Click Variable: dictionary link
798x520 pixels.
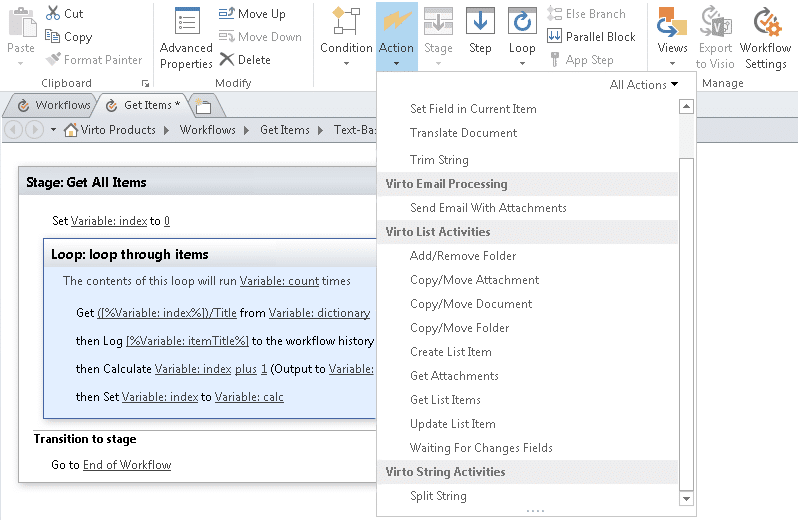[x=320, y=313]
